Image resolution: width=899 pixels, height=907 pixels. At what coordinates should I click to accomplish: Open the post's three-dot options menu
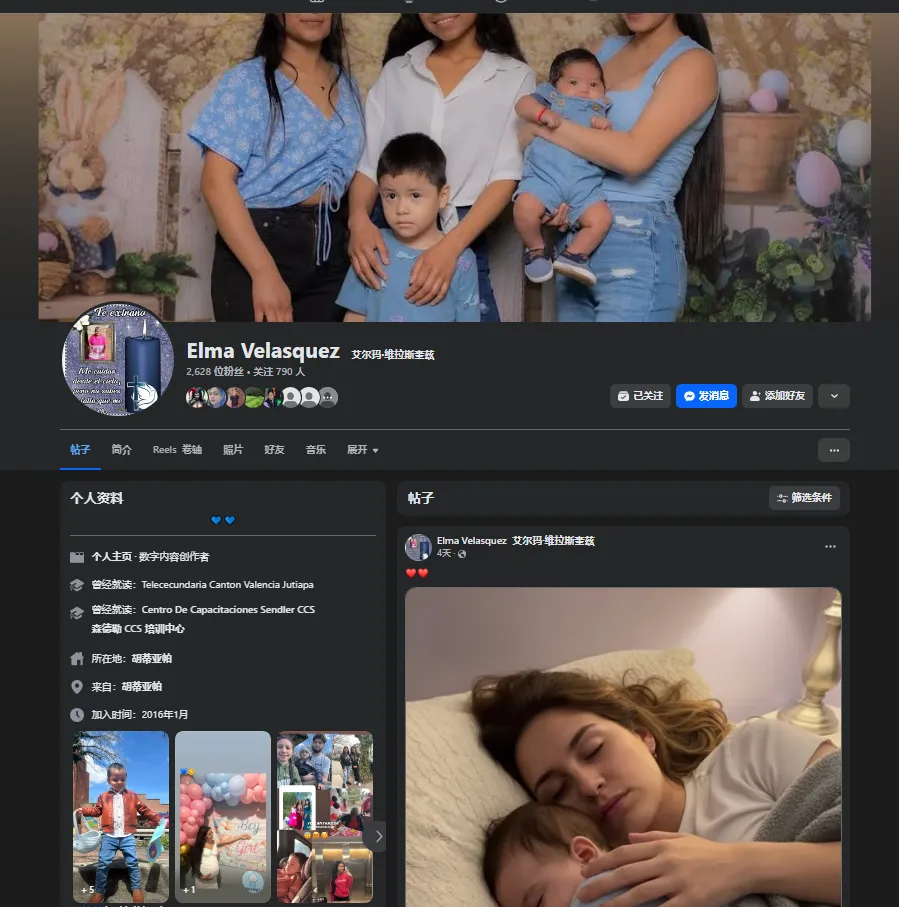pos(830,547)
